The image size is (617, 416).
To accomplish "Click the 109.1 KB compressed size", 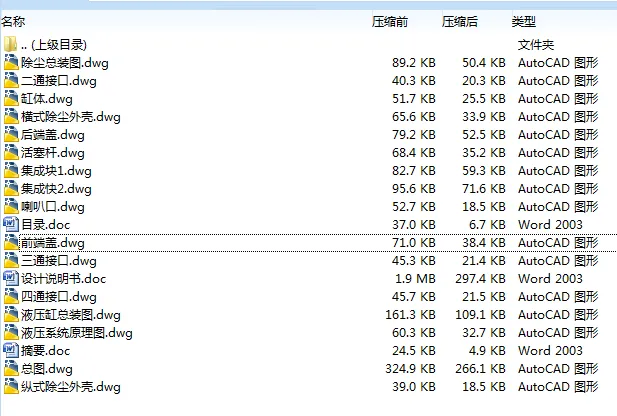I will point(480,314).
